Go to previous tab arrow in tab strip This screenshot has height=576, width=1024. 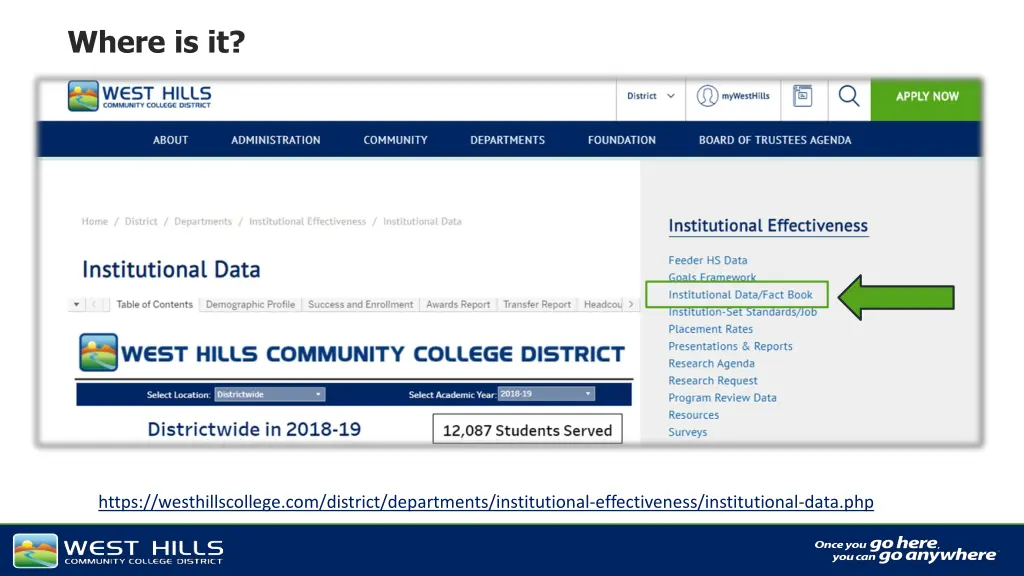coord(94,304)
